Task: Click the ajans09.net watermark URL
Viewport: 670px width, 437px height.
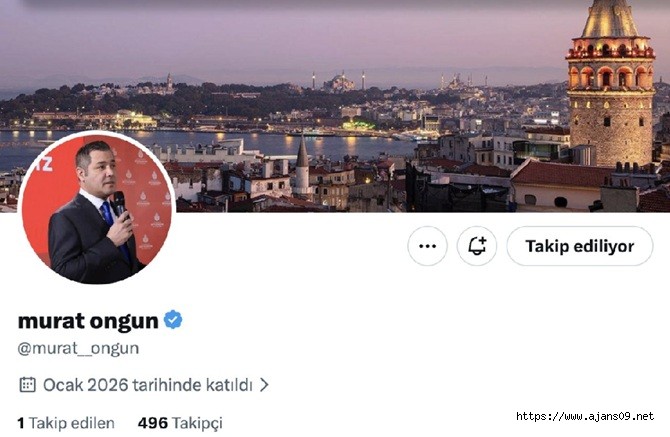Action: (x=585, y=416)
